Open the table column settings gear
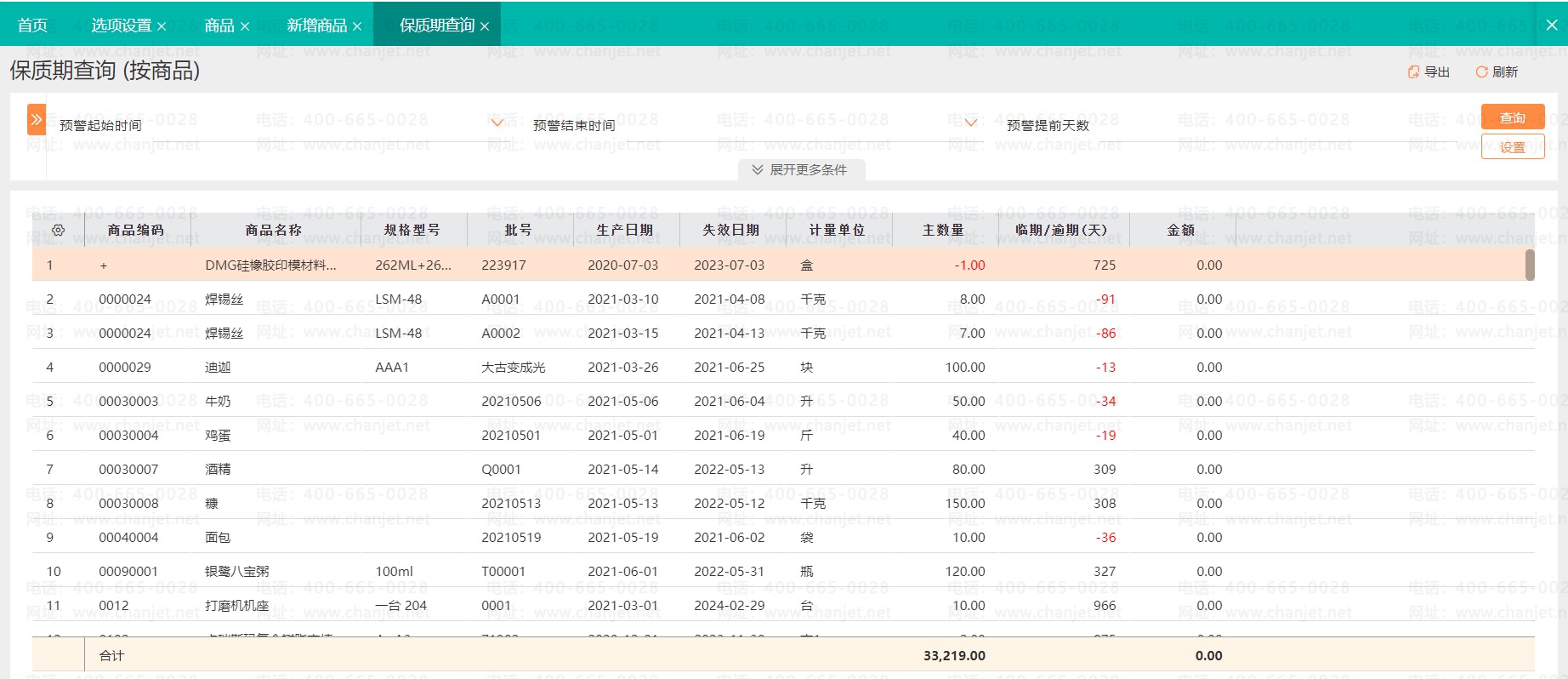 coord(58,230)
